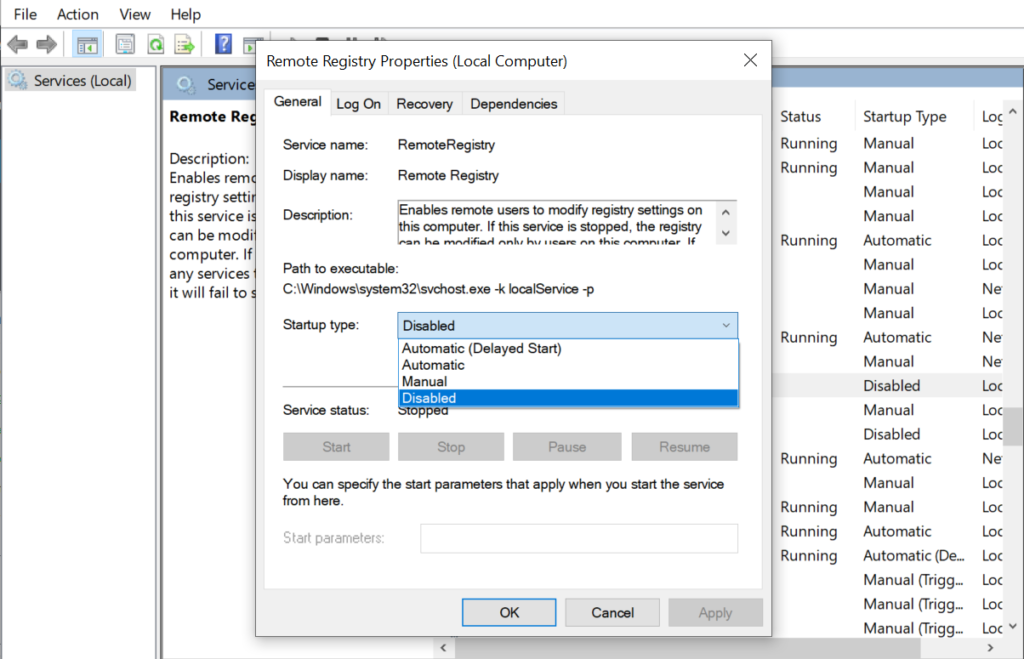Screen dimensions: 1024x659
Task: Confirm changes with the OK button
Action: tap(508, 612)
